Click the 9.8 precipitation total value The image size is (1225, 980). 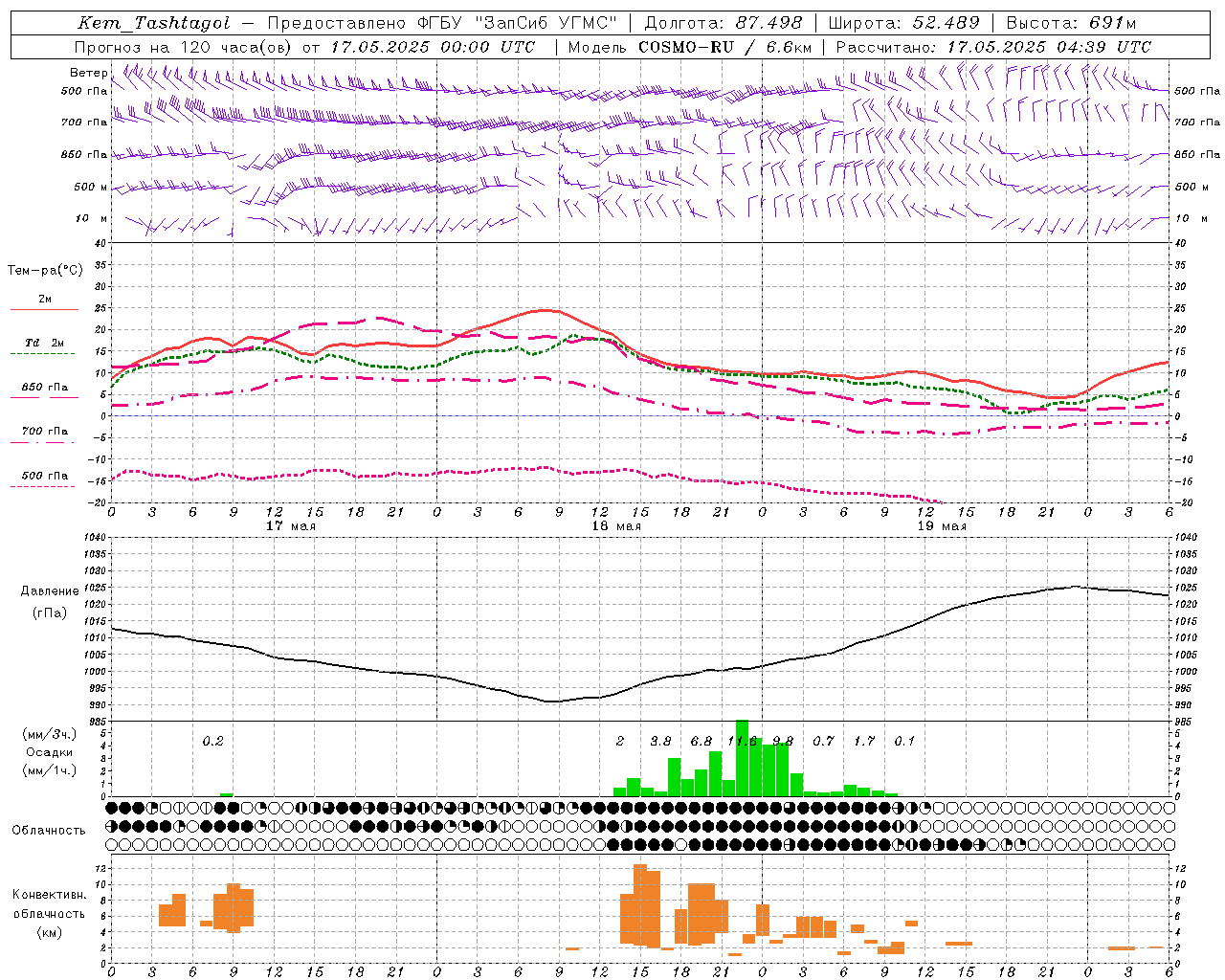click(x=783, y=742)
